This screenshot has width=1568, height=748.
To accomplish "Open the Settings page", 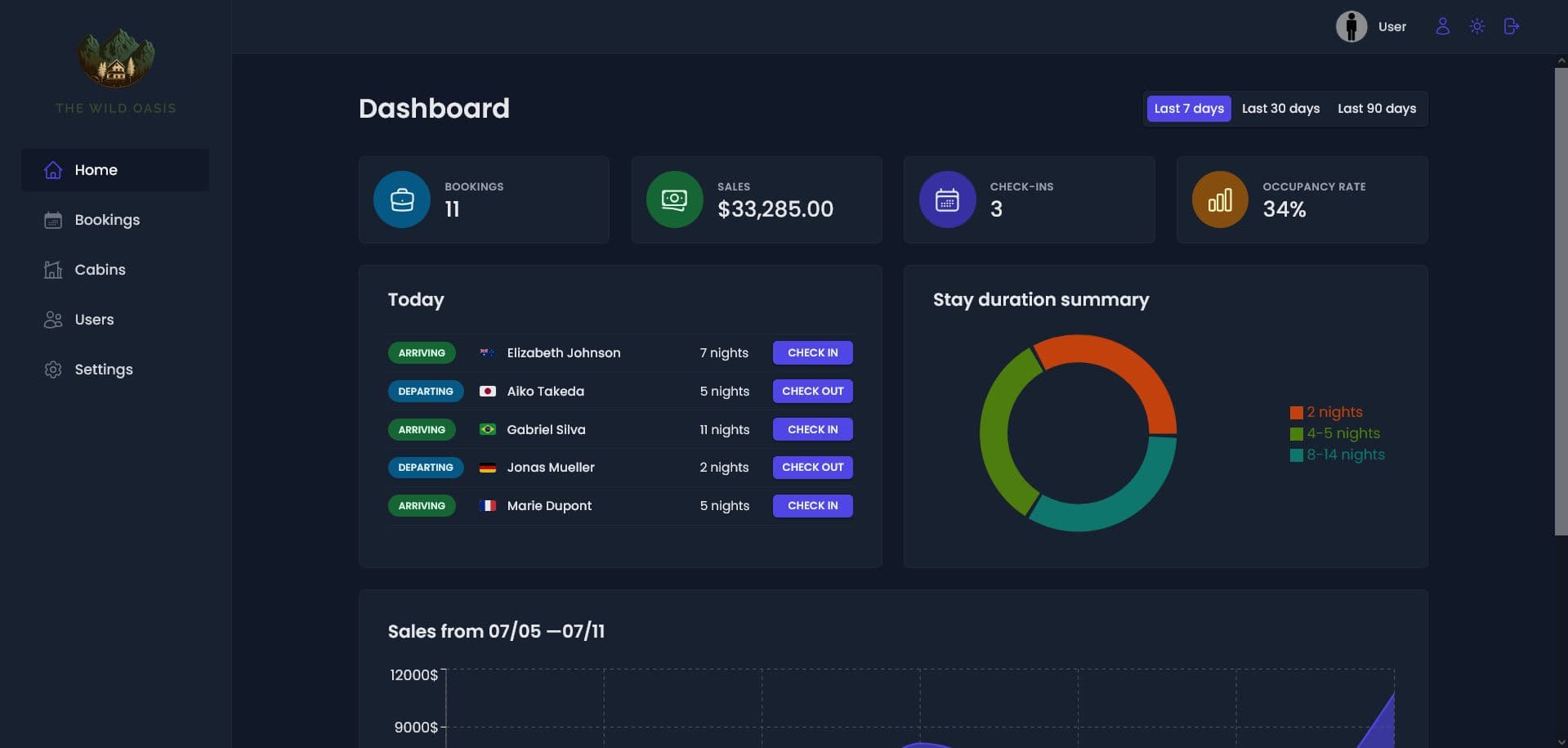I will coord(115,370).
